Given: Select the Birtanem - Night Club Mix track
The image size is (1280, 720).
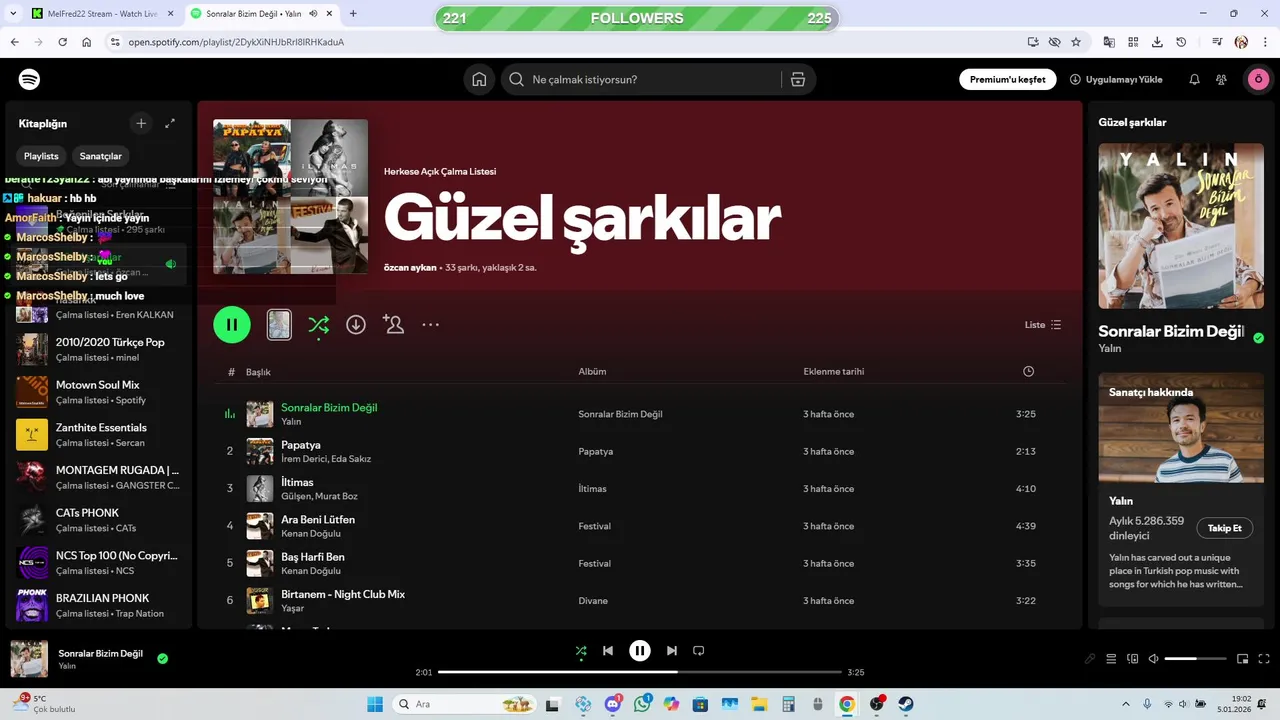Looking at the screenshot, I should [x=640, y=601].
